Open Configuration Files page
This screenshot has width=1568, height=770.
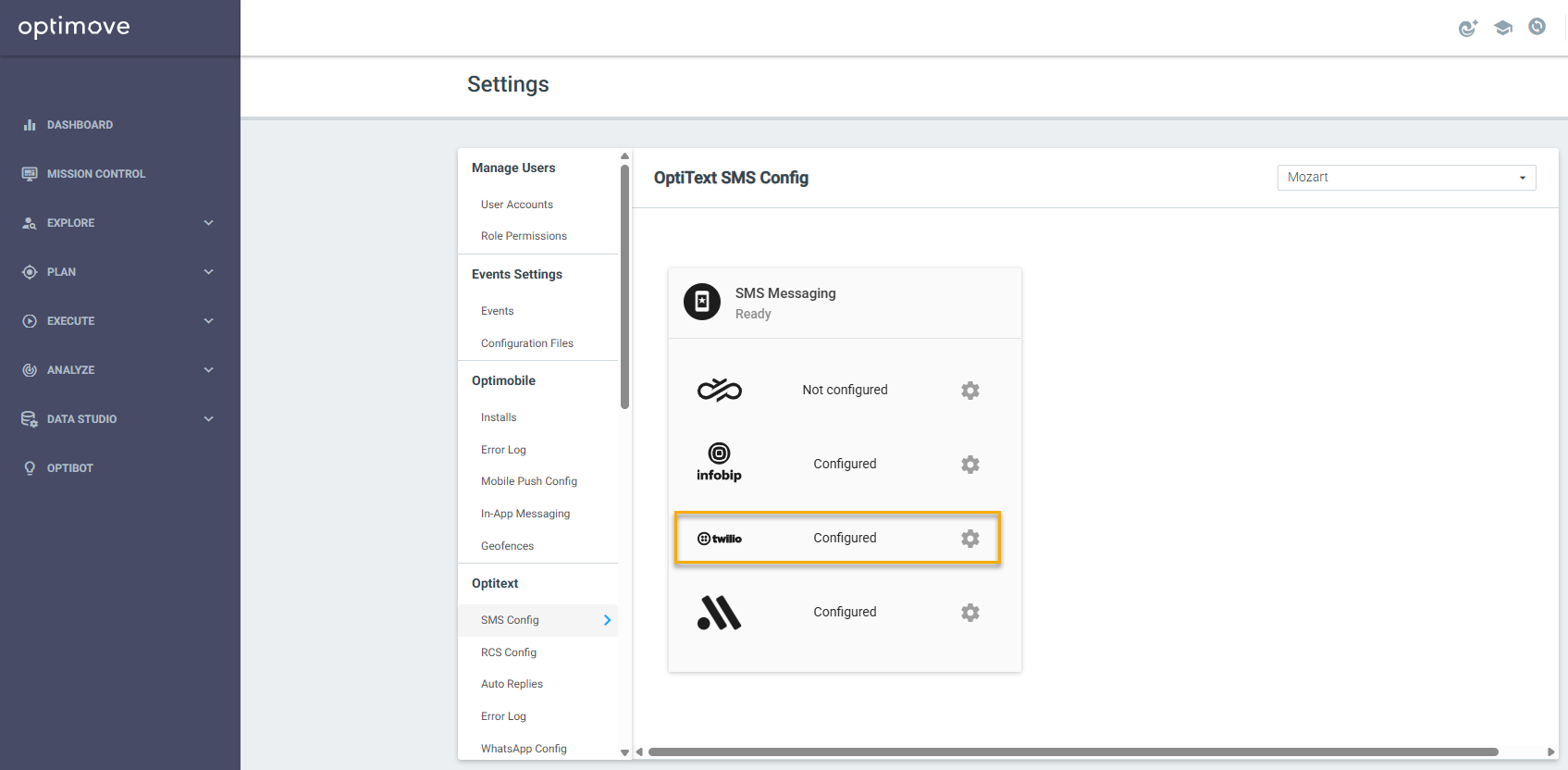pos(527,343)
